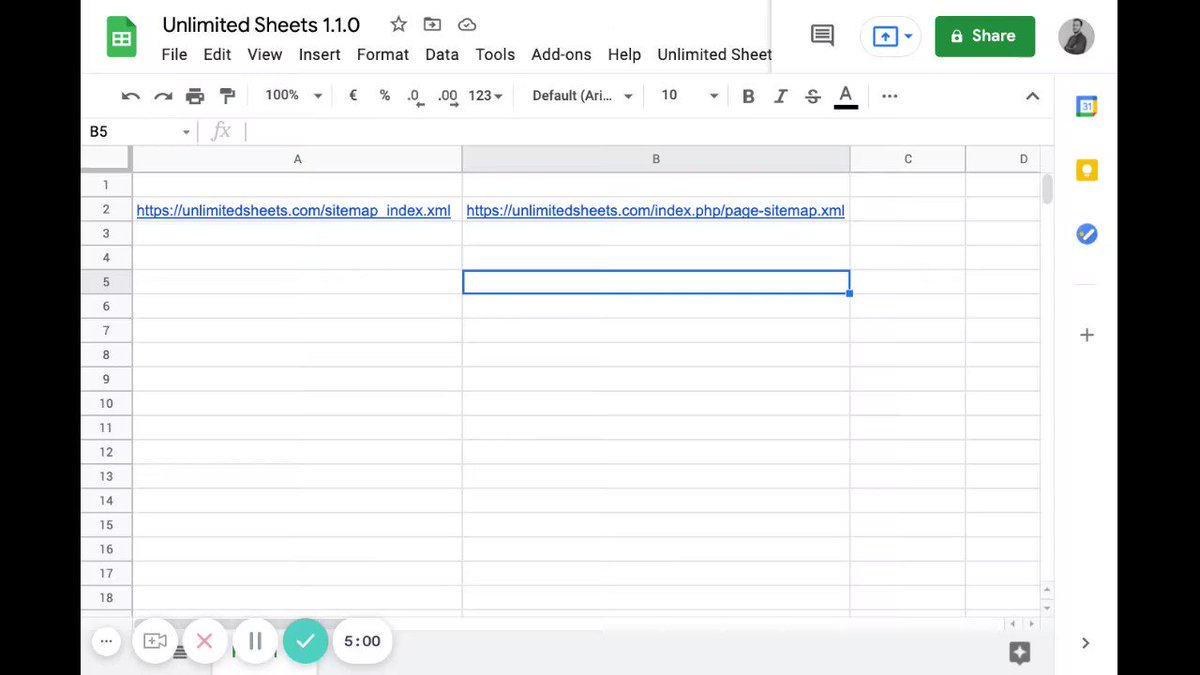
Task: Click the page-sitemap.xml link in B2
Action: 656,211
